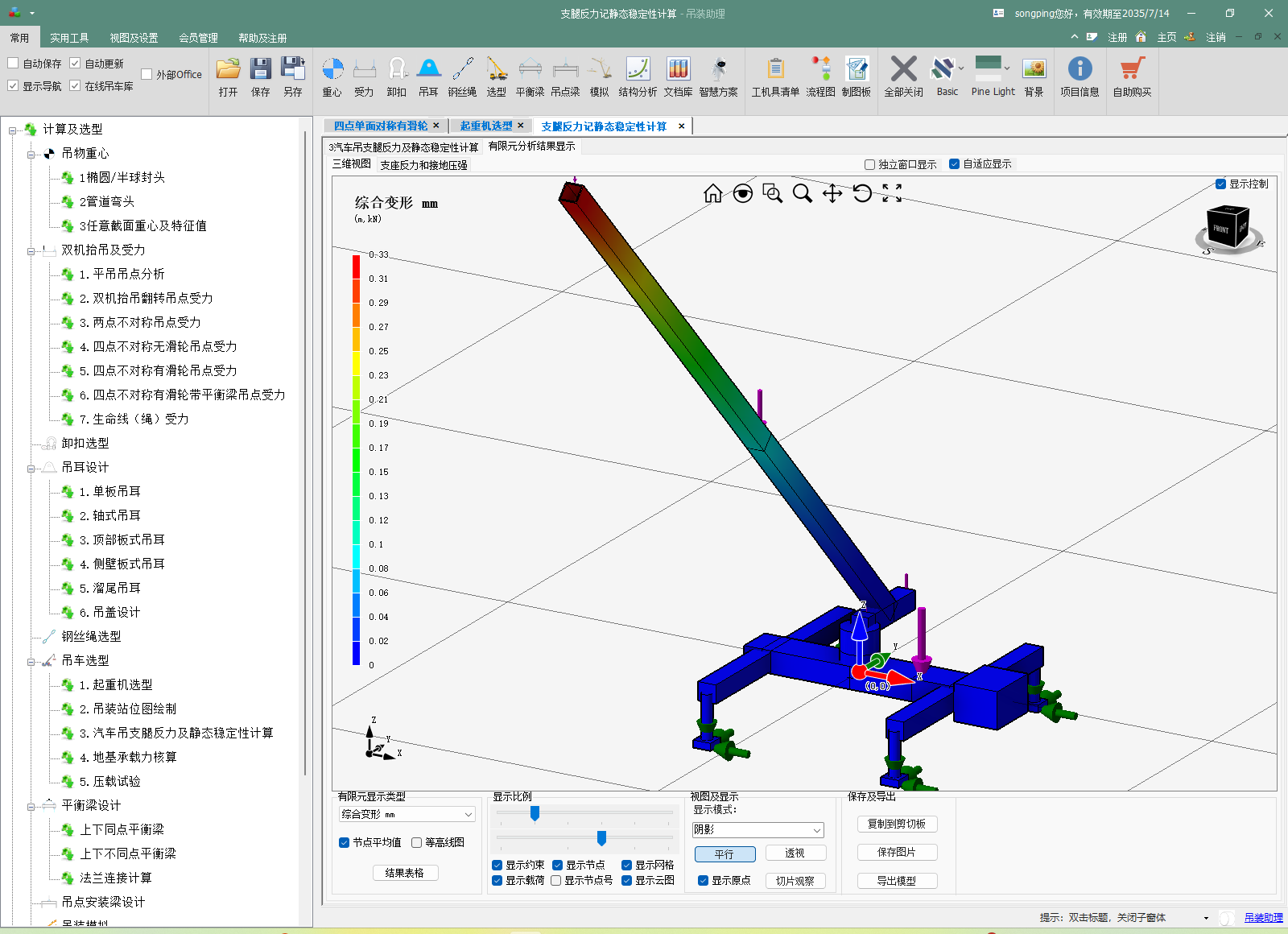The width and height of the screenshot is (1288, 934).
Task: Click the pan move icon in 3D viewer
Action: (832, 193)
